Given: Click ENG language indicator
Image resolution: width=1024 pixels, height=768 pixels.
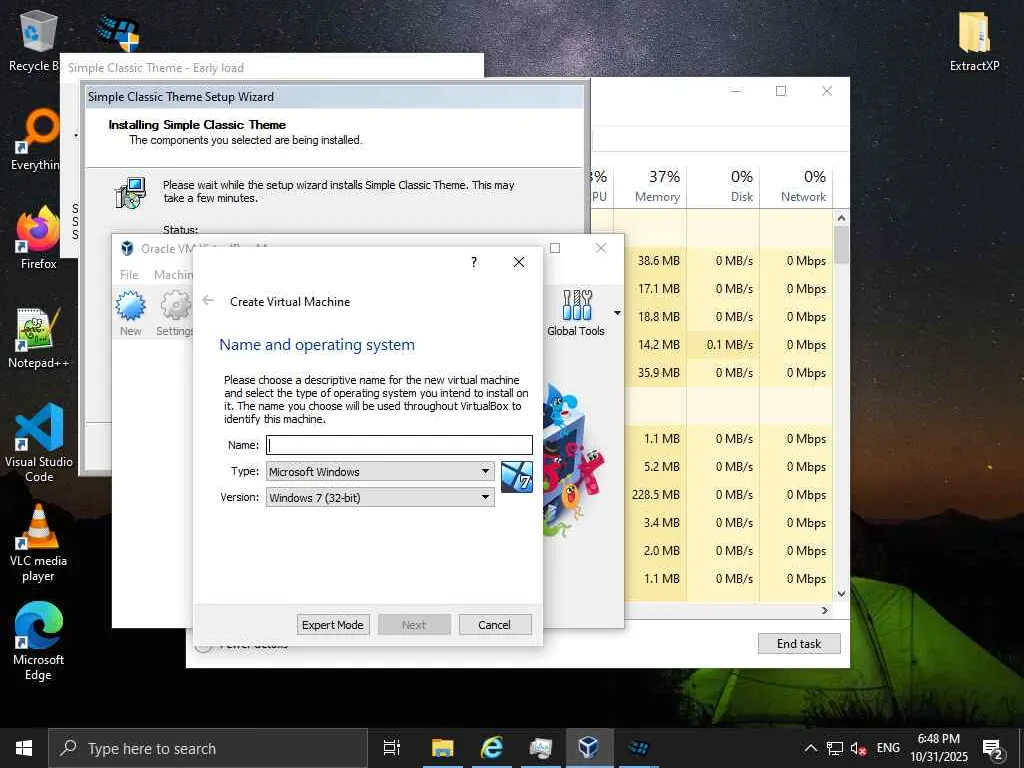Looking at the screenshot, I should coord(888,748).
